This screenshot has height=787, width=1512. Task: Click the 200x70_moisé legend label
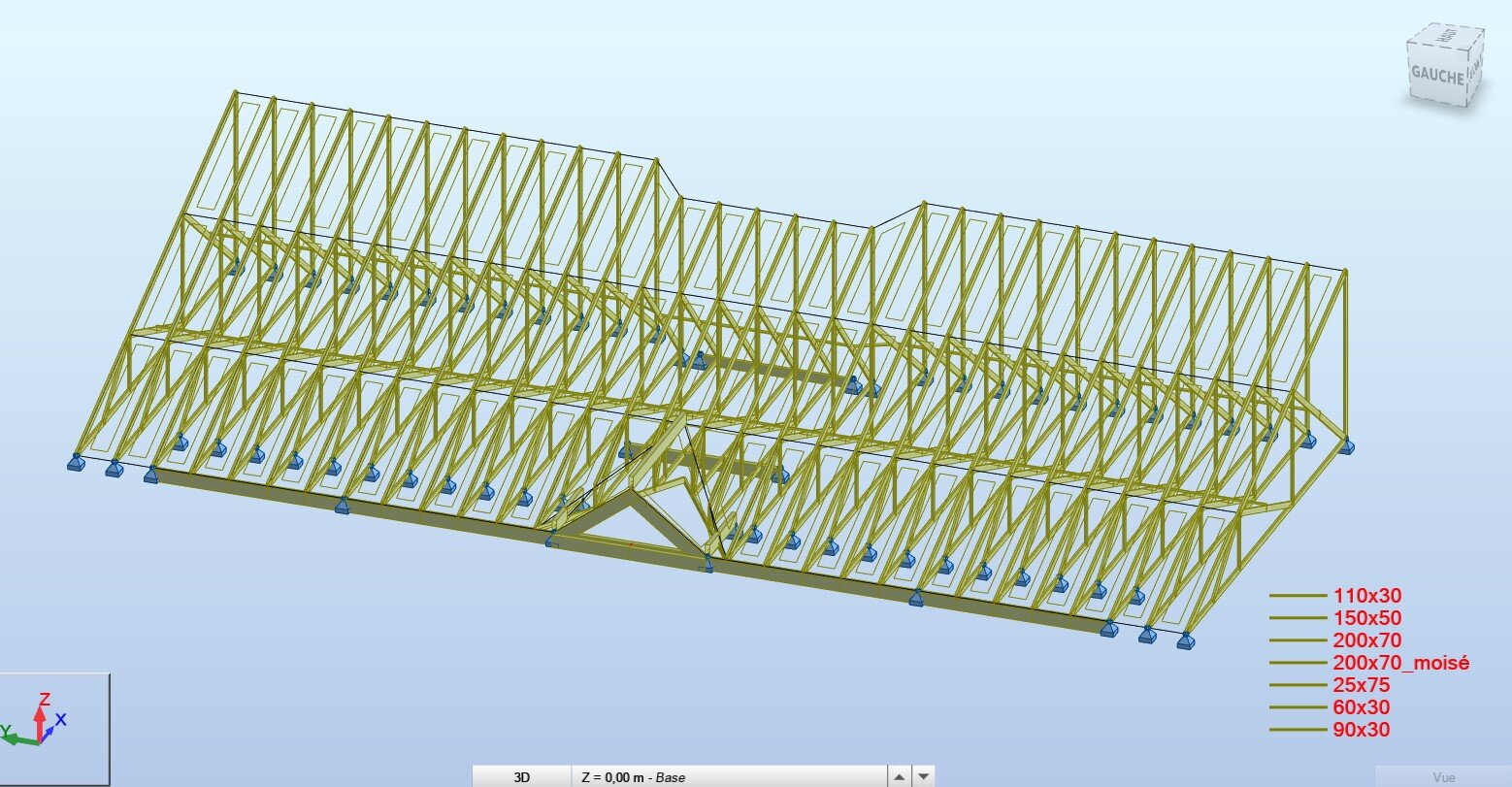click(1401, 663)
